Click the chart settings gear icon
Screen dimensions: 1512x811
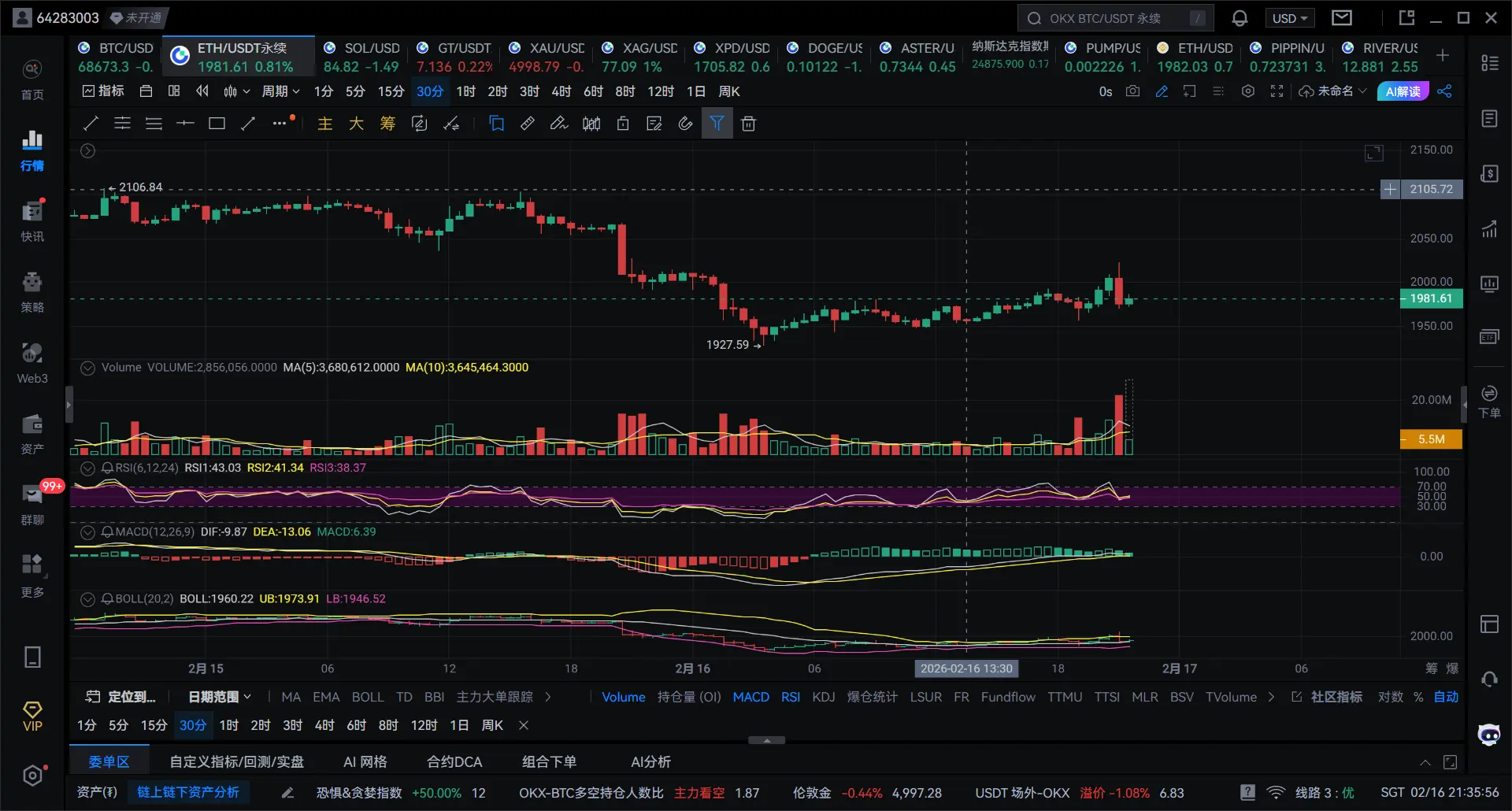tap(1247, 91)
